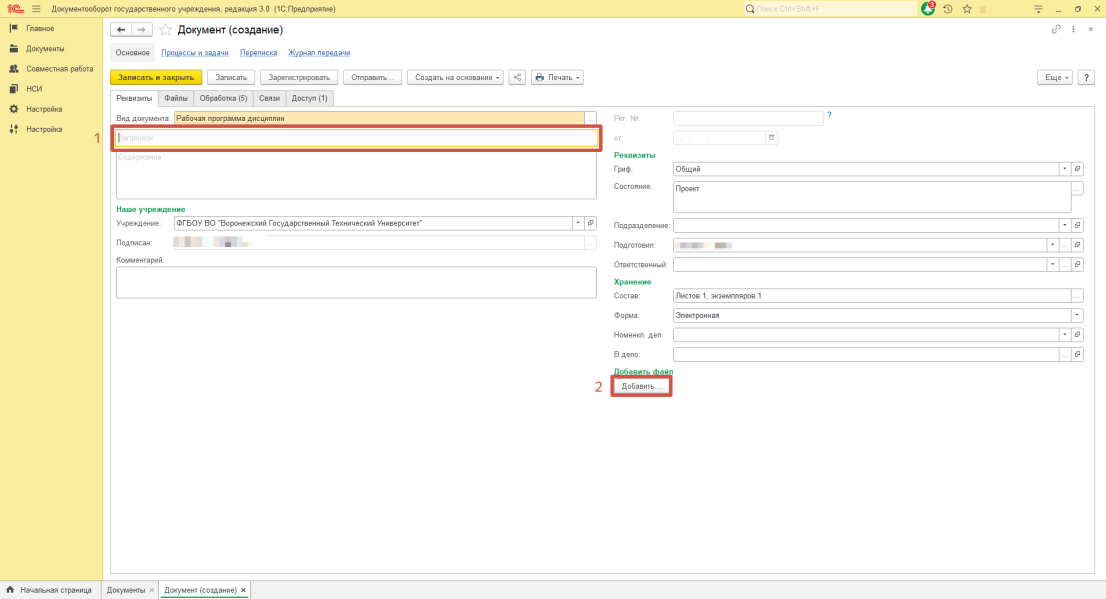Open the Печать dropdown menu
This screenshot has width=1106, height=599.
pyautogui.click(x=557, y=77)
